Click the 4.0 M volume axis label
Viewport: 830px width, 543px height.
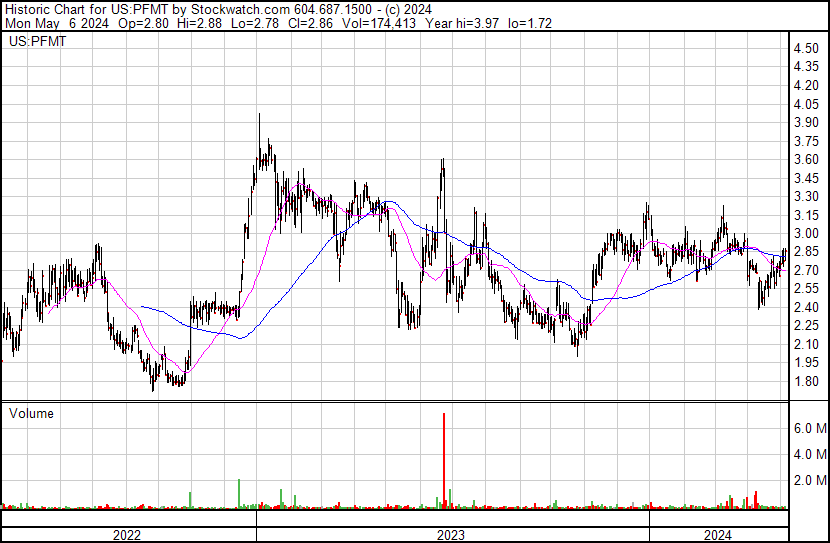click(x=810, y=454)
